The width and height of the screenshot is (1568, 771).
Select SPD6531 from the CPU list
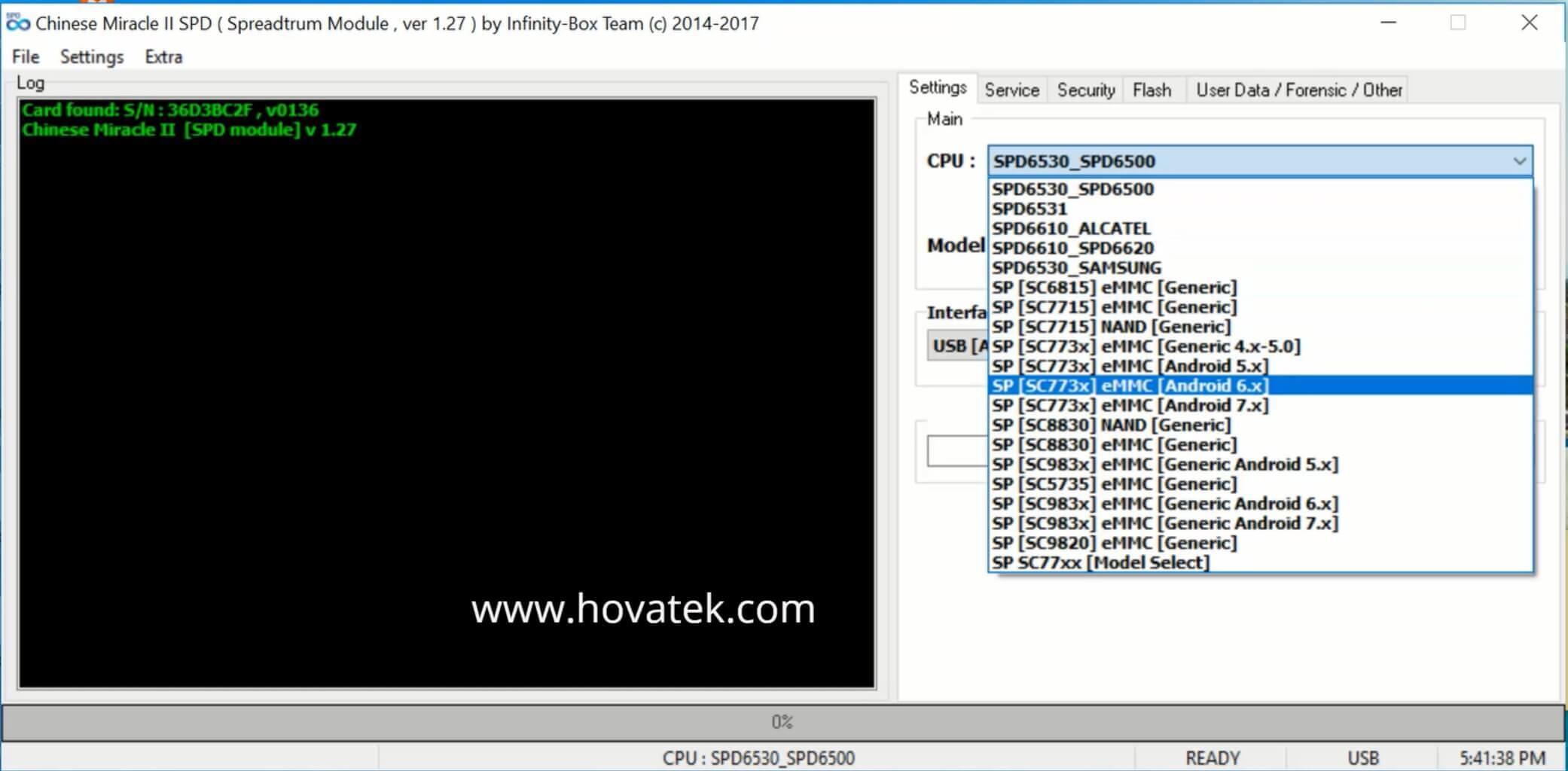pyautogui.click(x=1260, y=209)
